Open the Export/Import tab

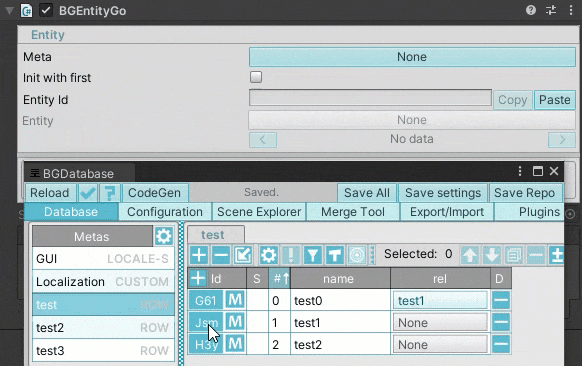pyautogui.click(x=447, y=212)
